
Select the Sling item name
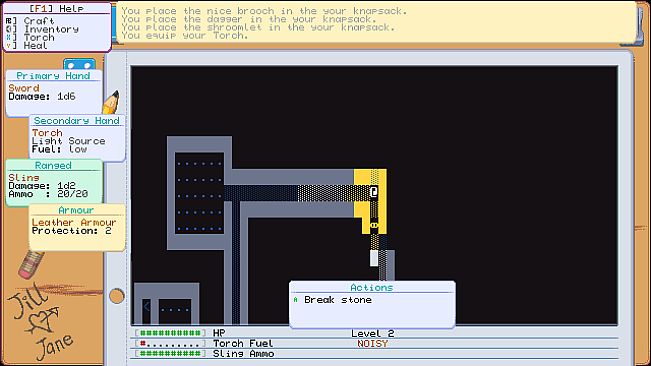tap(24, 177)
